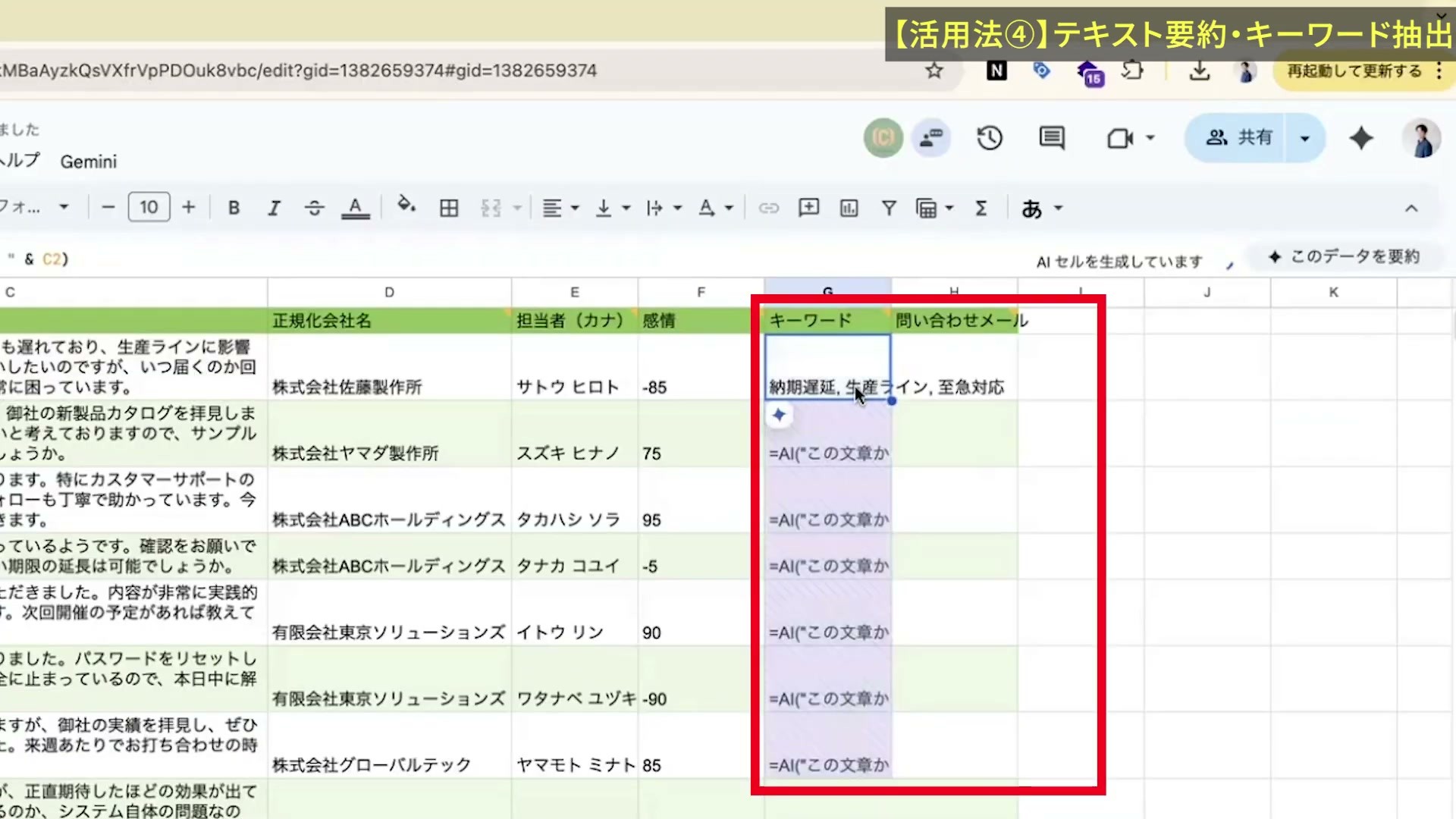Open text rotation dropdown
The width and height of the screenshot is (1456, 819).
pos(715,208)
